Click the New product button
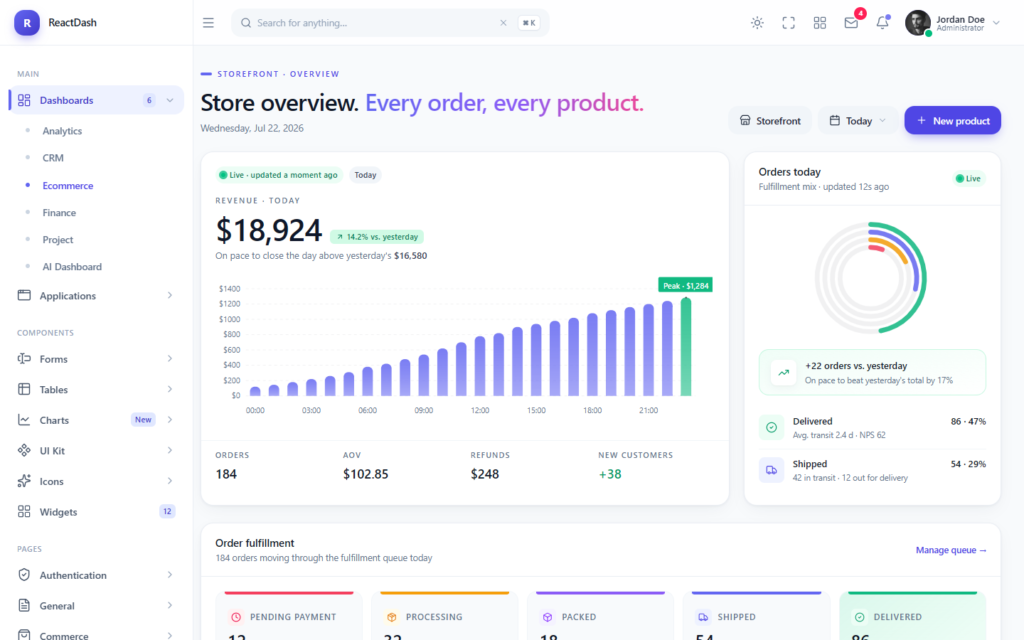The height and width of the screenshot is (640, 1024). coord(952,121)
